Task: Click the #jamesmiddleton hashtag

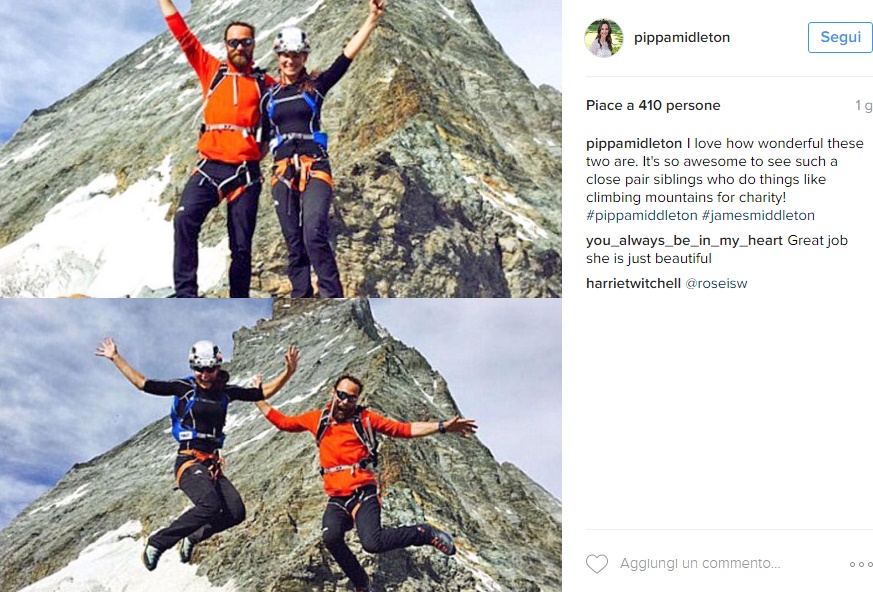Action: (758, 216)
